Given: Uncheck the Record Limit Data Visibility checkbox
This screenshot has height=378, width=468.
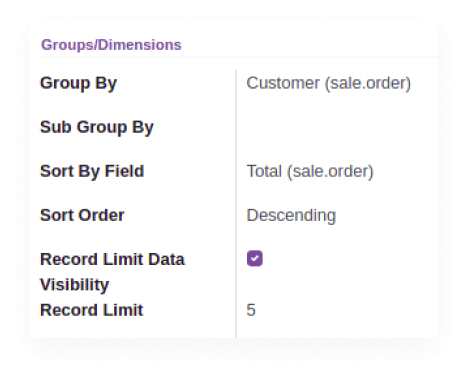Looking at the screenshot, I should tap(255, 258).
